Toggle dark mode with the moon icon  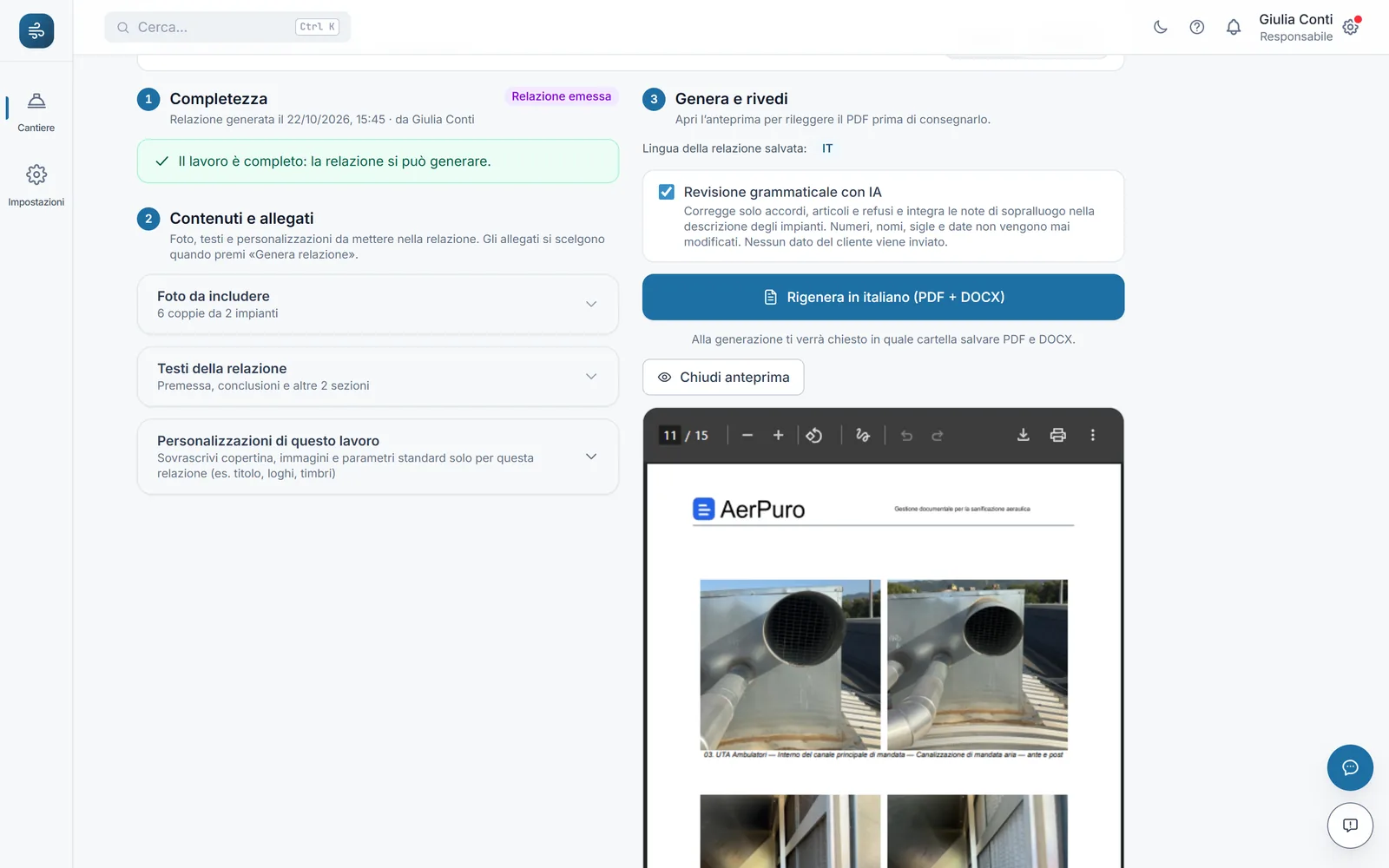click(1160, 27)
